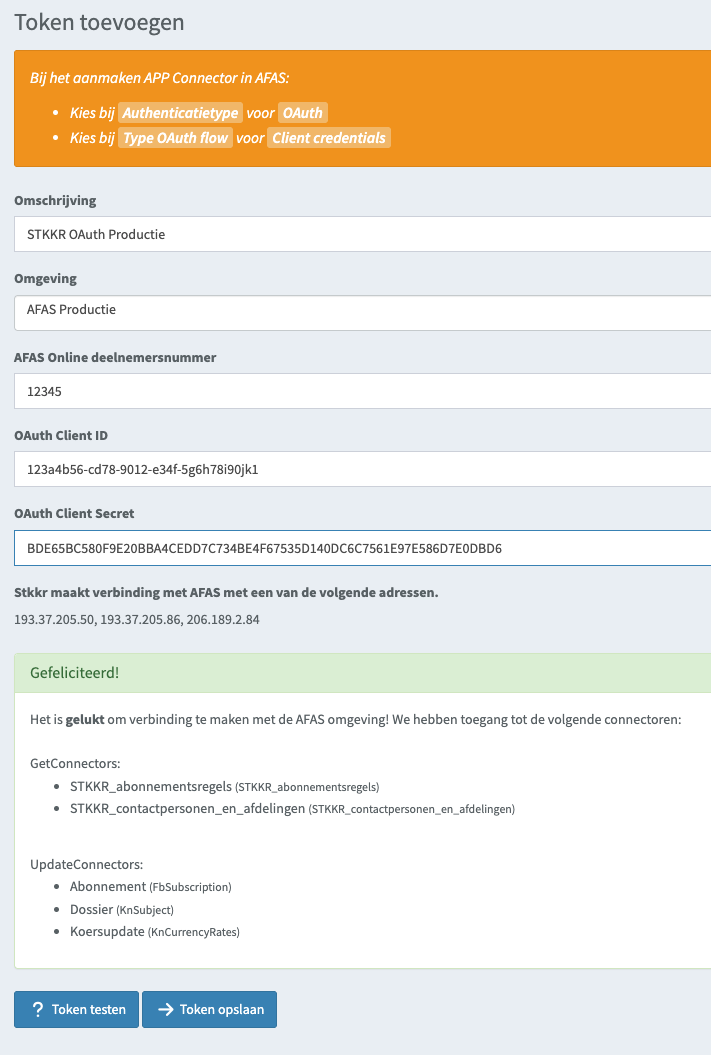Click into the OAuth Client ID field
Image resolution: width=711 pixels, height=1055 pixels.
363,469
